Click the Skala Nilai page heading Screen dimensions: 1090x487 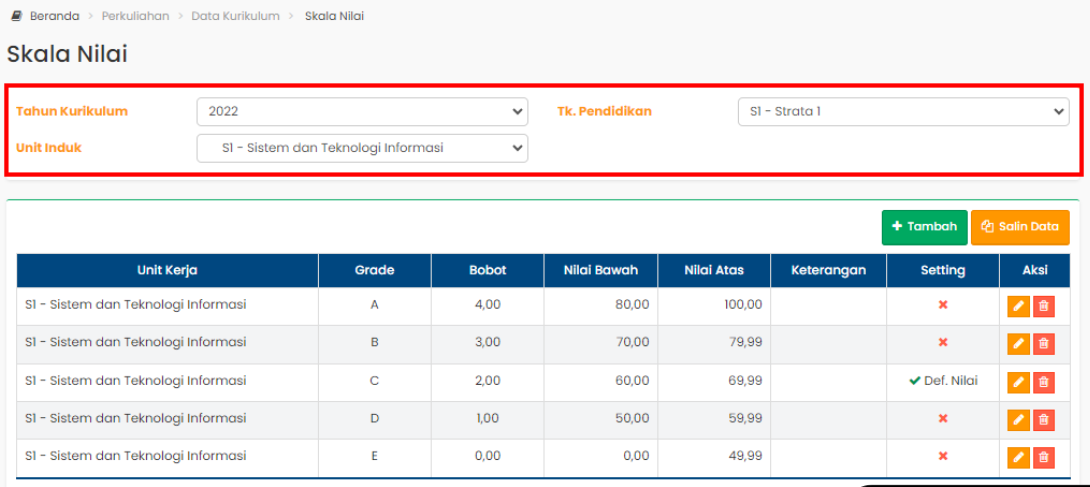pos(67,54)
